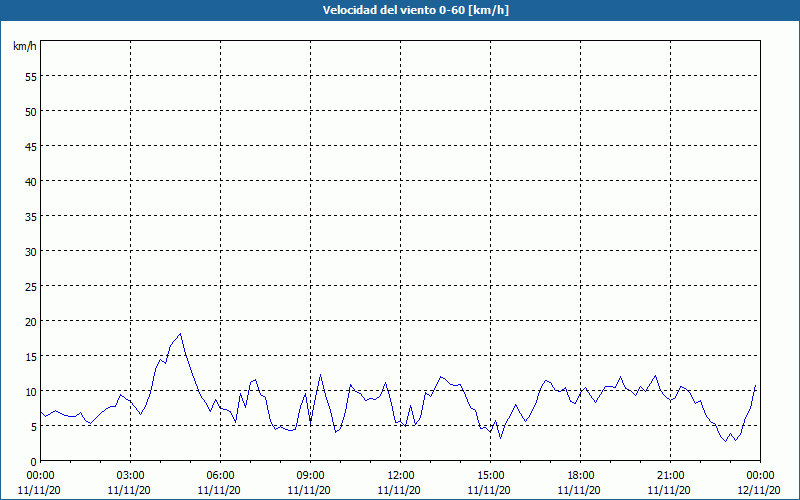This screenshot has height=500, width=800.
Task: Select the y-axis value "45"
Action: (31, 146)
